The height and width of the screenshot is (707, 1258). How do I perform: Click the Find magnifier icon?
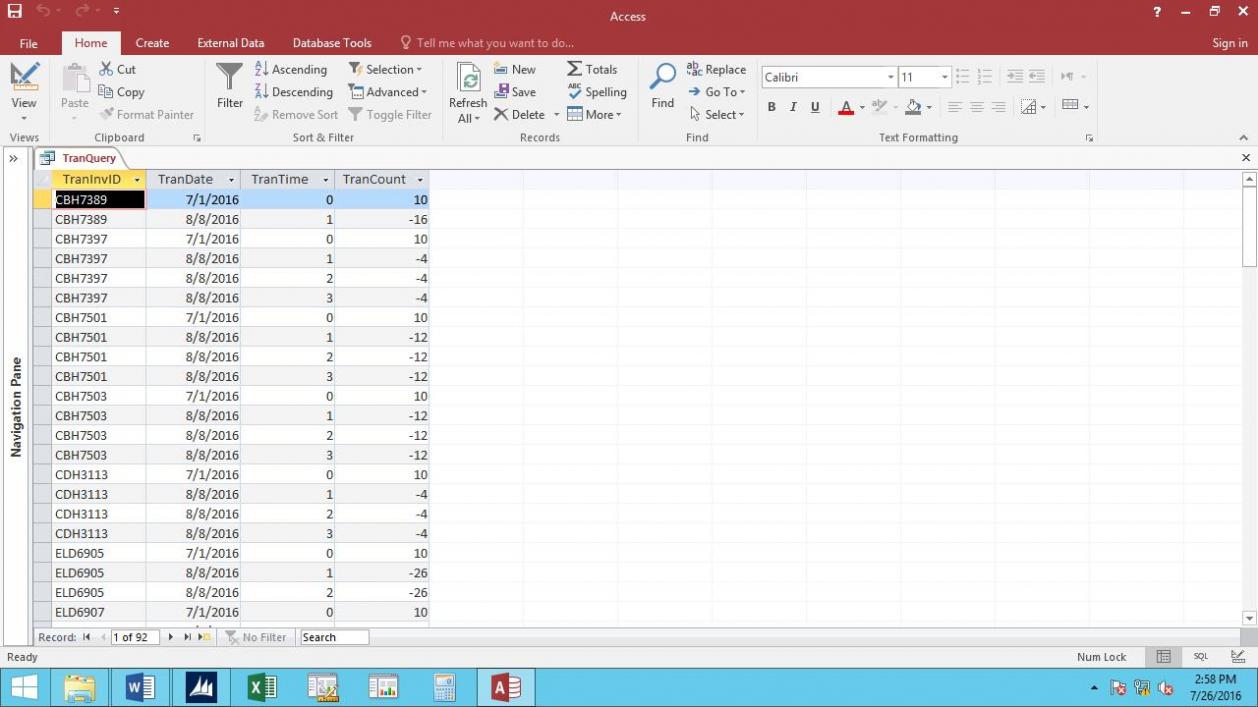coord(662,78)
